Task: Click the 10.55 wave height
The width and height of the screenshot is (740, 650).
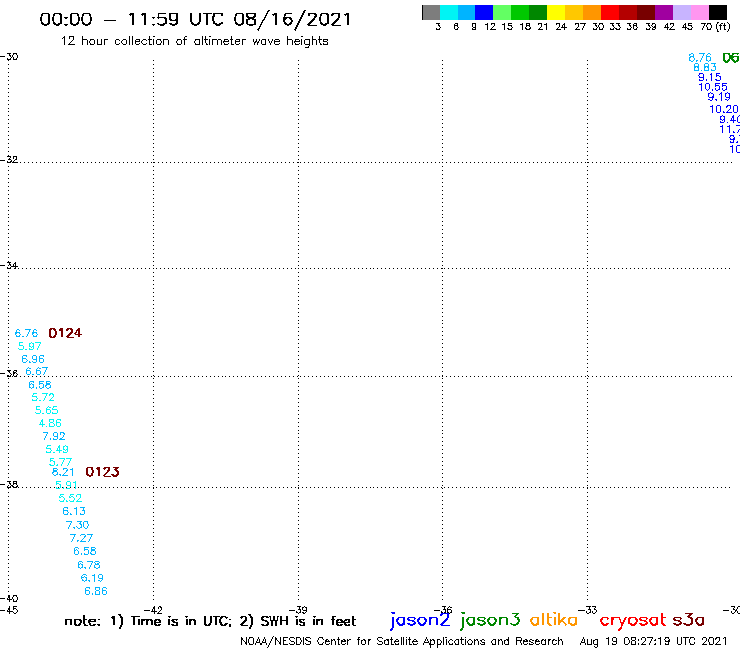Action: [713, 87]
